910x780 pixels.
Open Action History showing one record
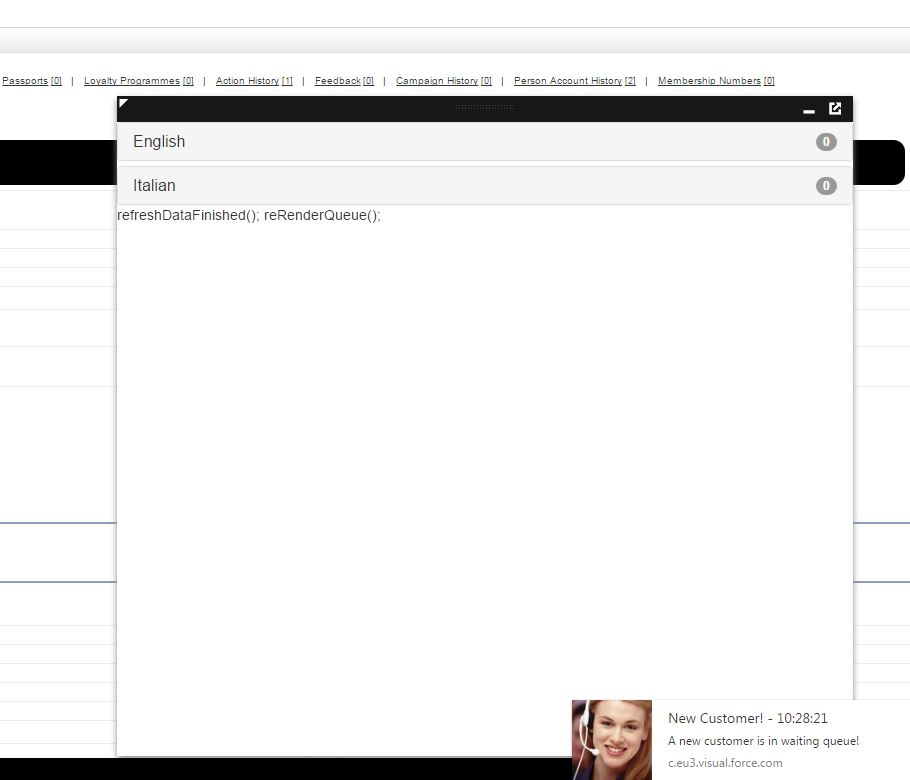pyautogui.click(x=248, y=81)
